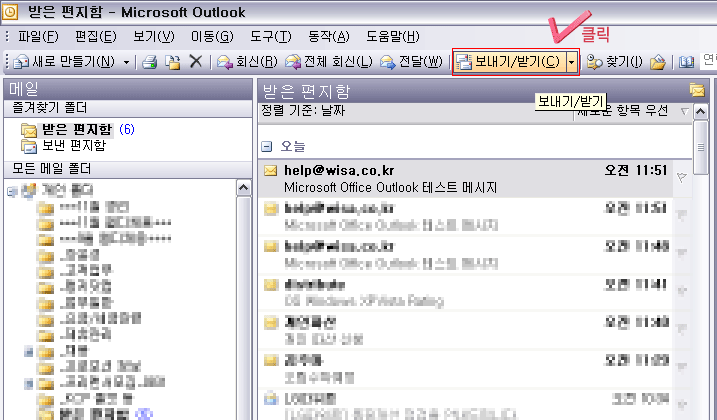Viewport: 717px width, 420px height.
Task: Open the 이동(G) menu
Action: 212,36
